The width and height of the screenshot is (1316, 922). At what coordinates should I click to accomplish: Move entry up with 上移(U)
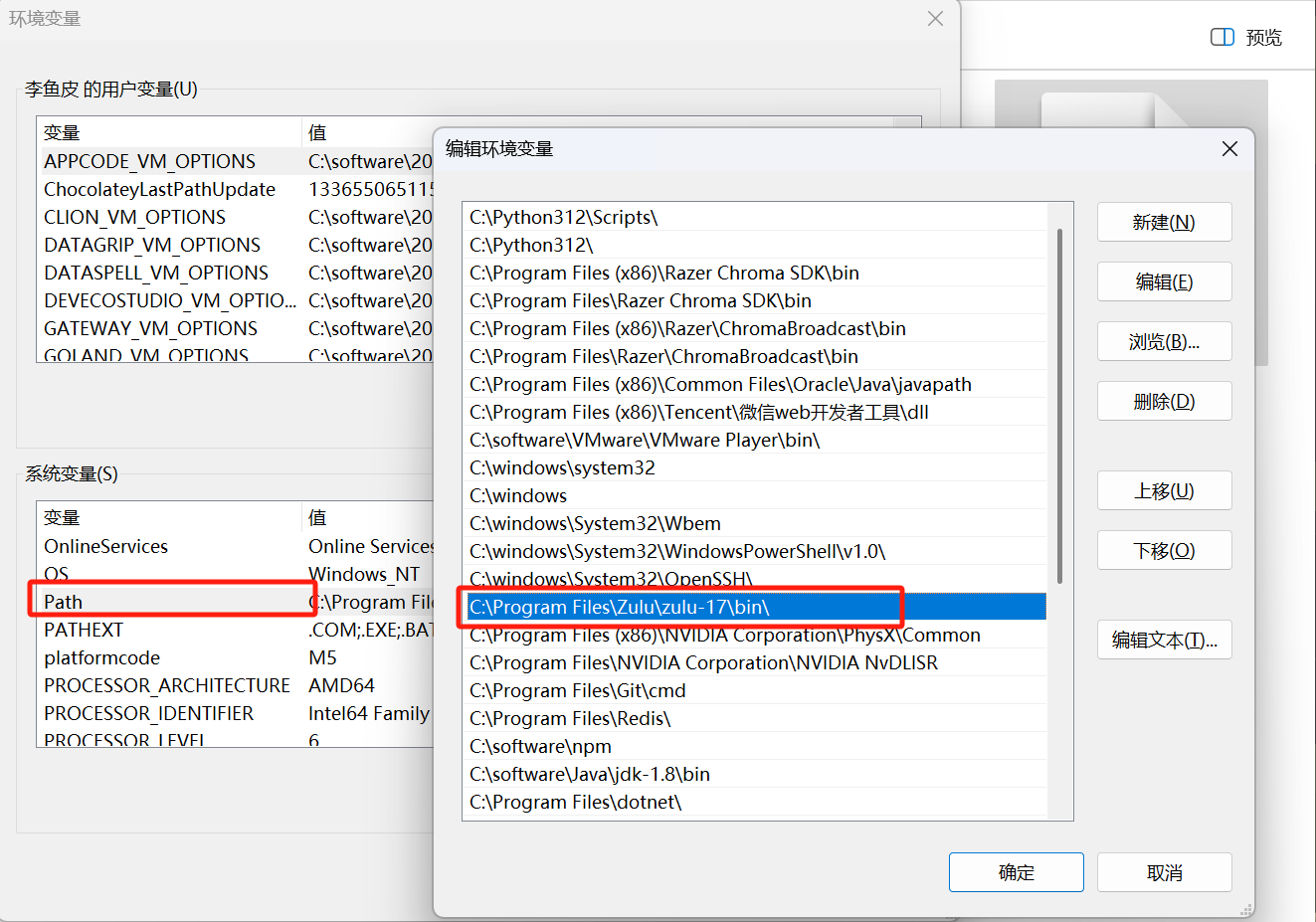click(1164, 490)
